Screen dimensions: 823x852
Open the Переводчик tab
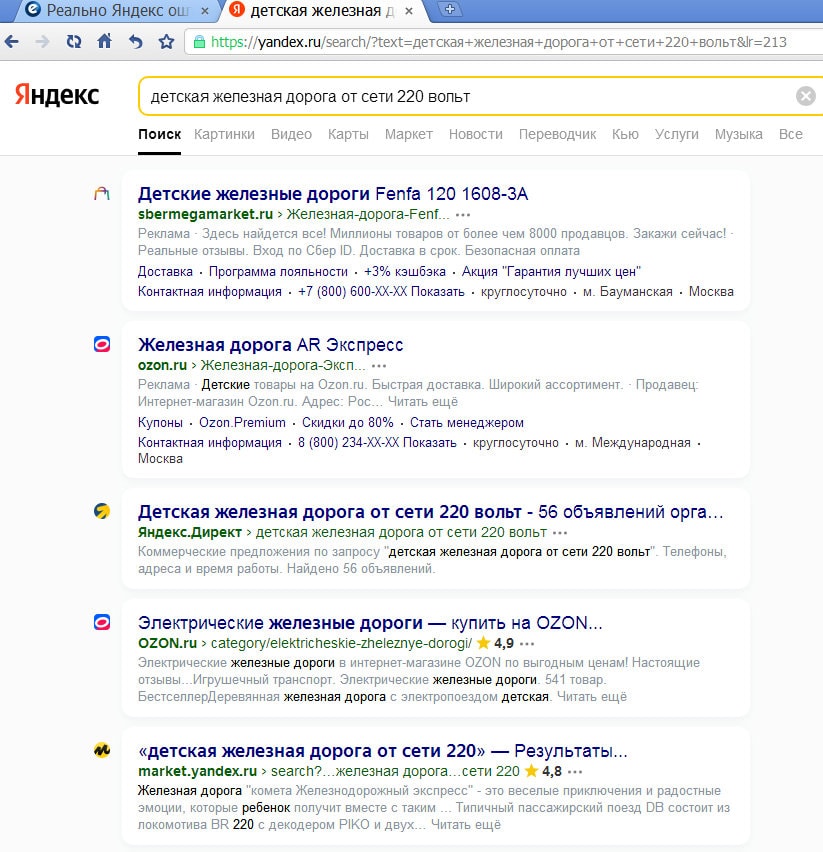coord(557,134)
